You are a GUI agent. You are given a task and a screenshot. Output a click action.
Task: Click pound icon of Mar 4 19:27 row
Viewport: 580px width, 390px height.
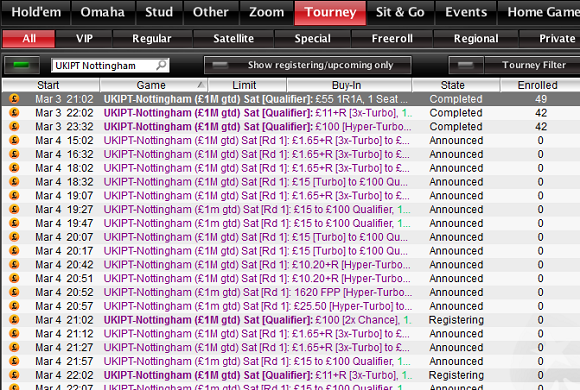[14, 209]
